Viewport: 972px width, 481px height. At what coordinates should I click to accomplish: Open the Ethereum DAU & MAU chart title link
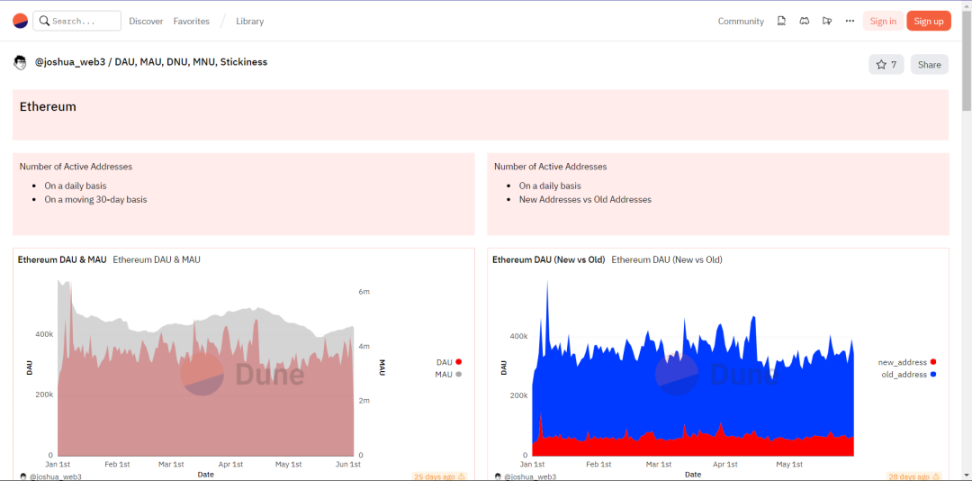click(x=62, y=260)
